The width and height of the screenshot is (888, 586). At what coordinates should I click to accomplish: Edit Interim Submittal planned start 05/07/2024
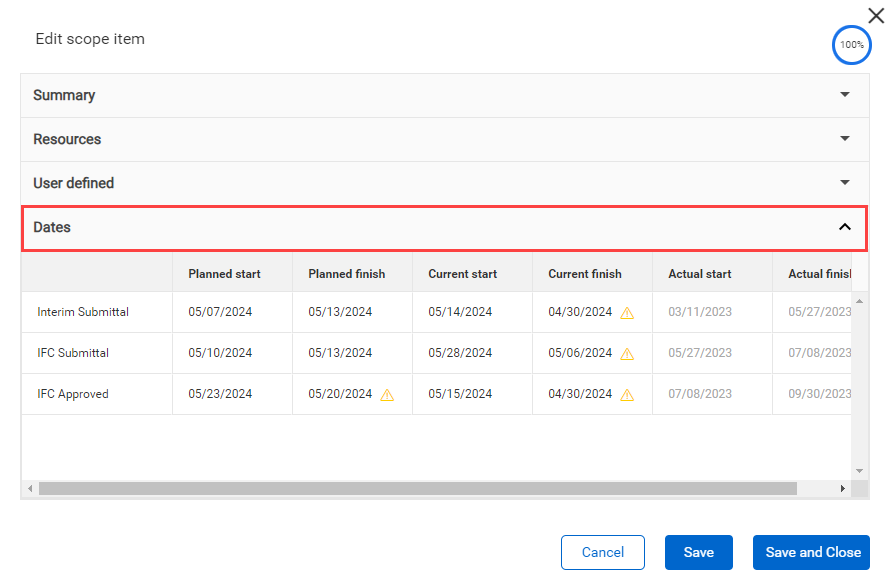tap(220, 312)
